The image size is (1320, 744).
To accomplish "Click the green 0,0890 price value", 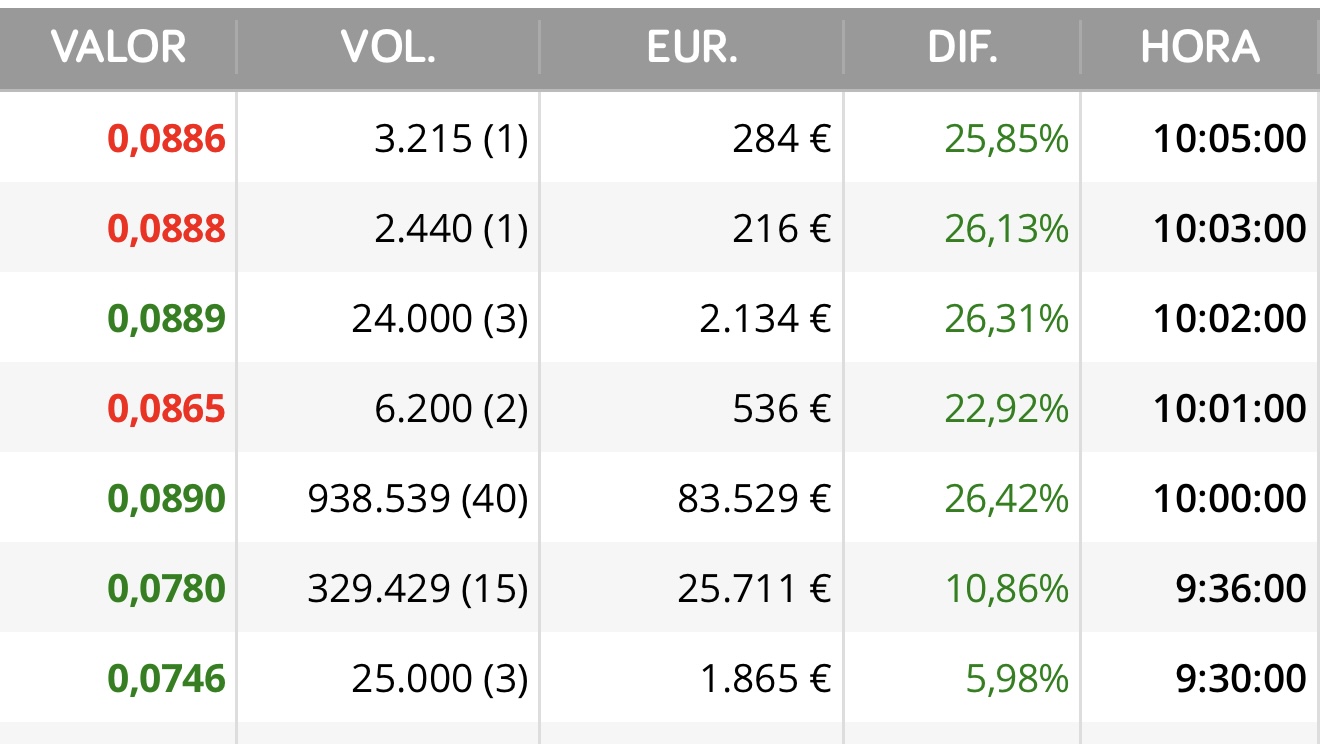I will pos(166,499).
